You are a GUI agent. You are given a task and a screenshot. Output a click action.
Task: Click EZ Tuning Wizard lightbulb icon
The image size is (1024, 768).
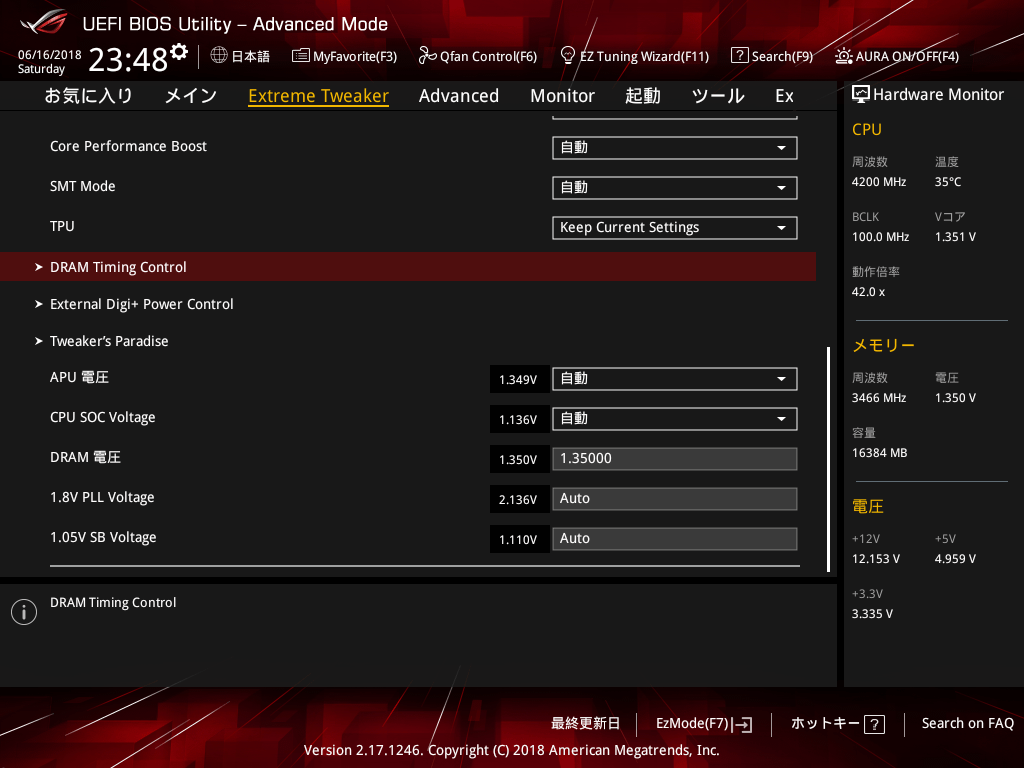tap(568, 55)
